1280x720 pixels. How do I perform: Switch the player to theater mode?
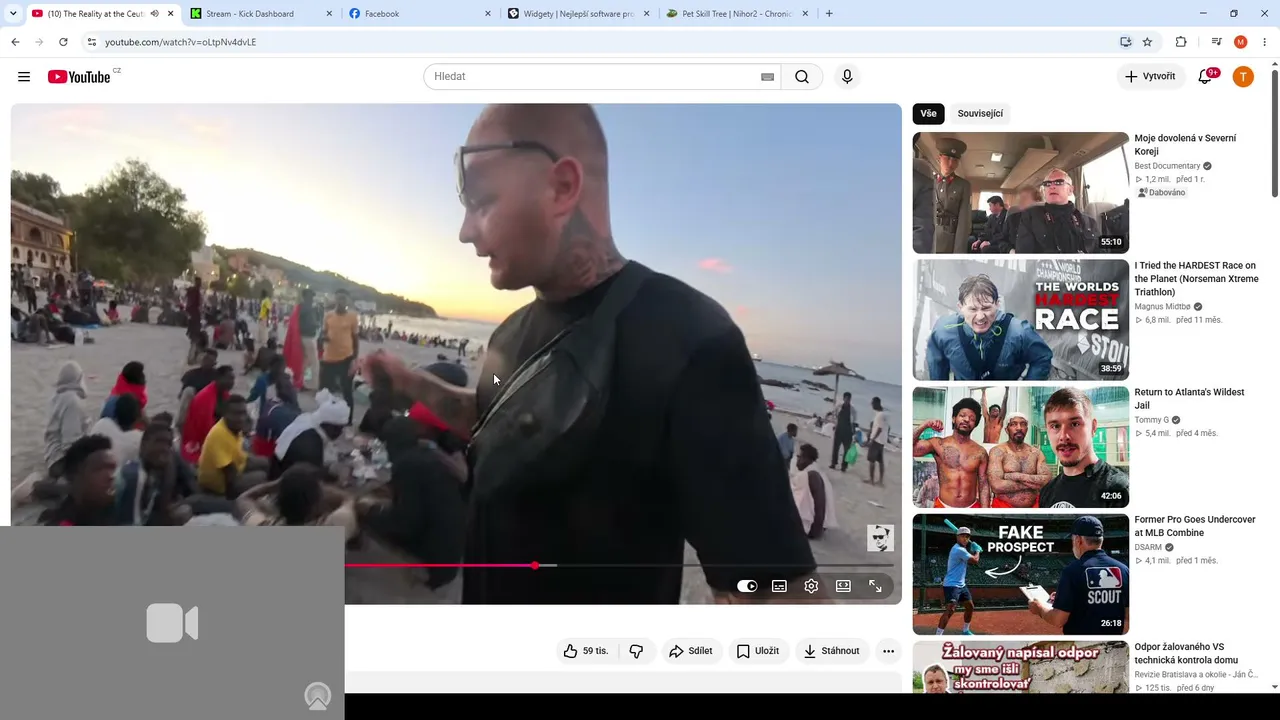843,586
